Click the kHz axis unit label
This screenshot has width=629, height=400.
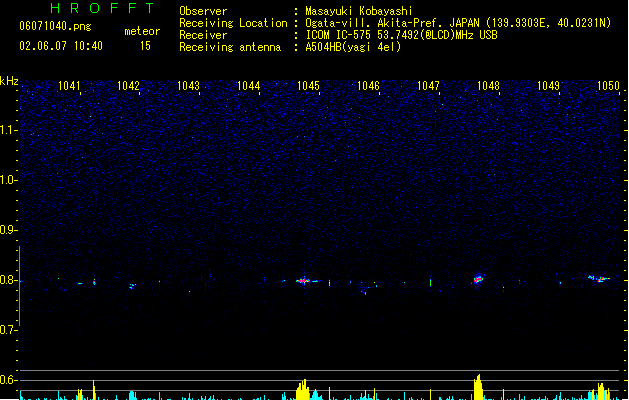tap(9, 81)
